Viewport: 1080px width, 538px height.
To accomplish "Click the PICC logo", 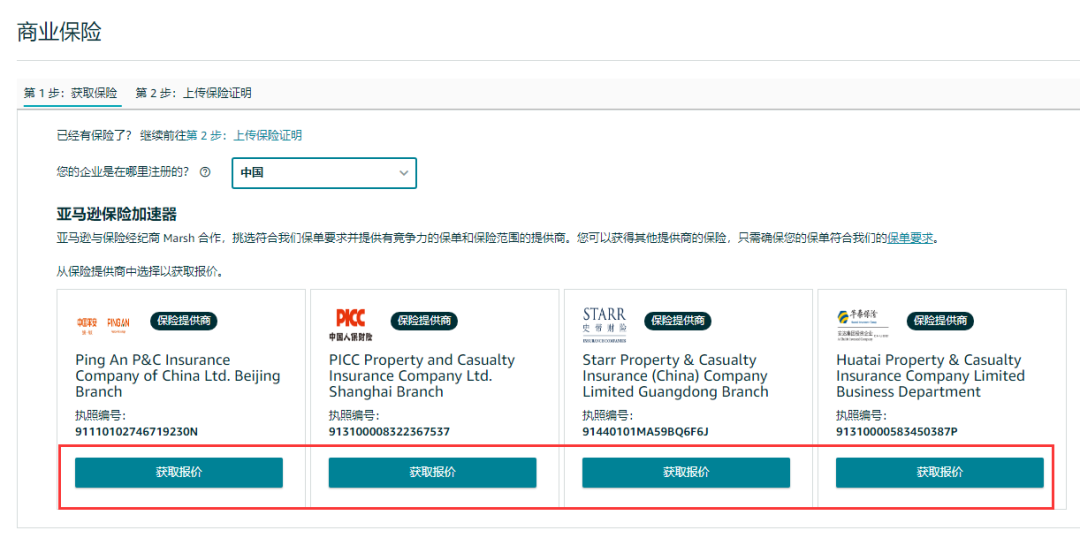I will tap(351, 325).
